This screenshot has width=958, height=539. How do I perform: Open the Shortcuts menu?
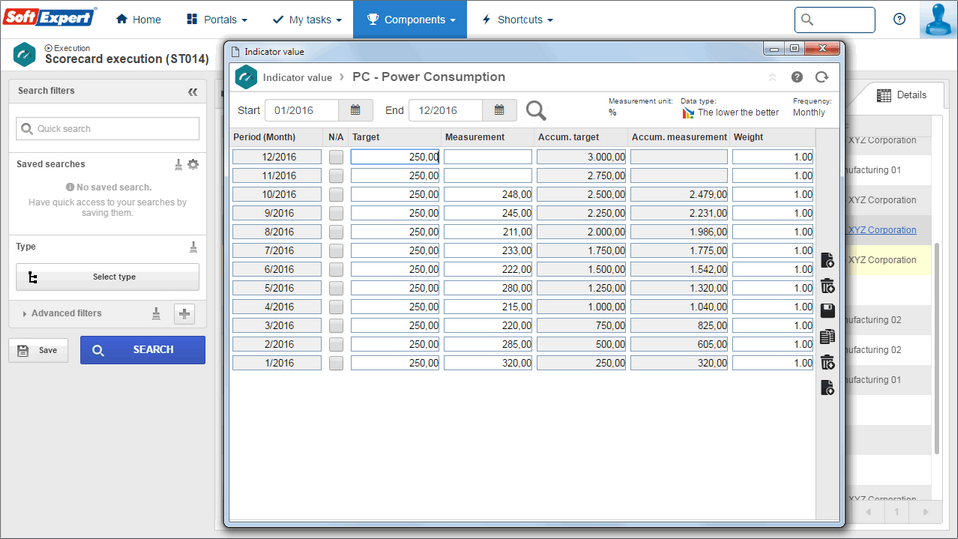[517, 20]
